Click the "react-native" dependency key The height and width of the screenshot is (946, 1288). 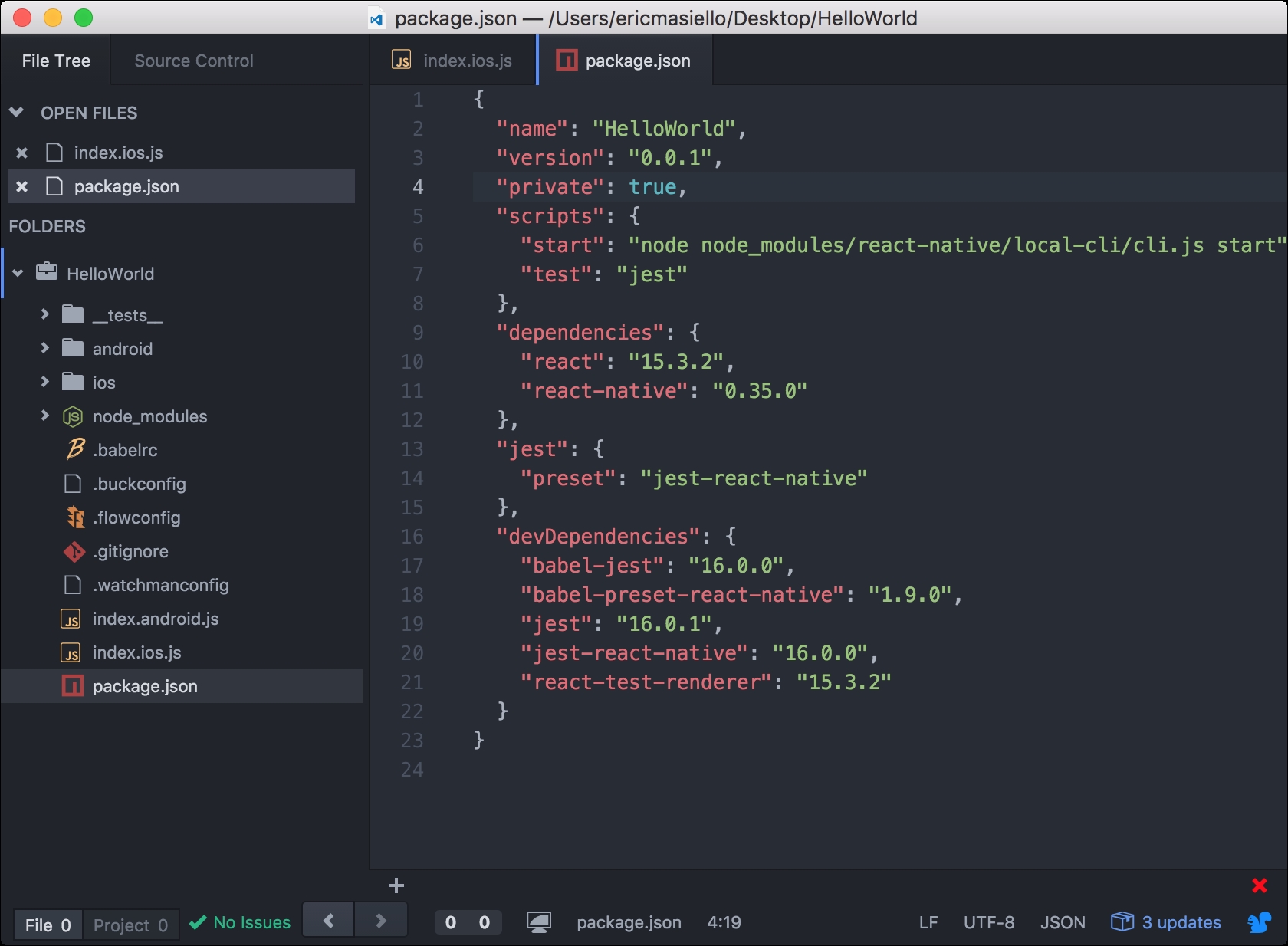(x=605, y=390)
